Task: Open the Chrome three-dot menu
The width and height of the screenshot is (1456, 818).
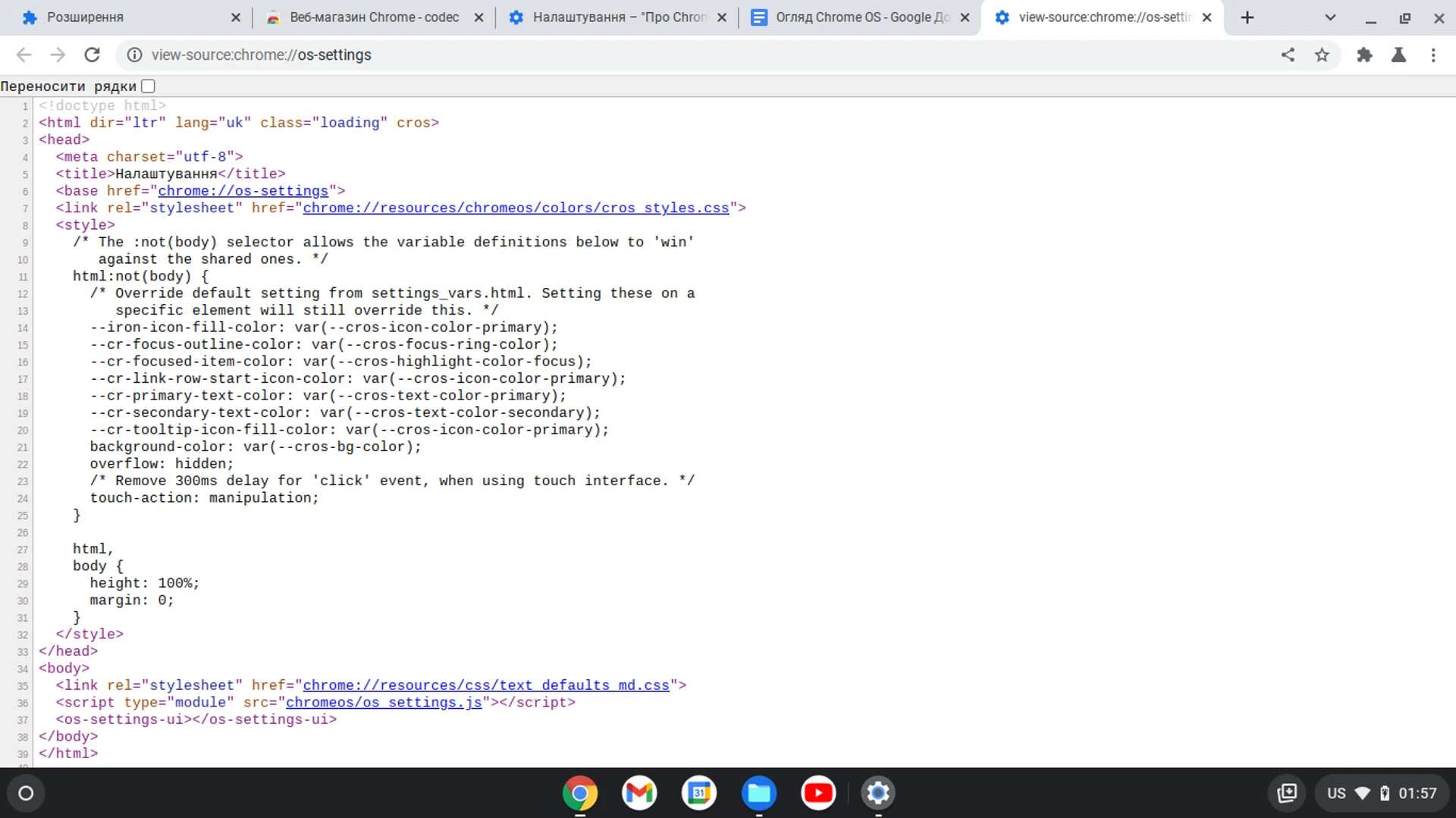Action: (1432, 55)
